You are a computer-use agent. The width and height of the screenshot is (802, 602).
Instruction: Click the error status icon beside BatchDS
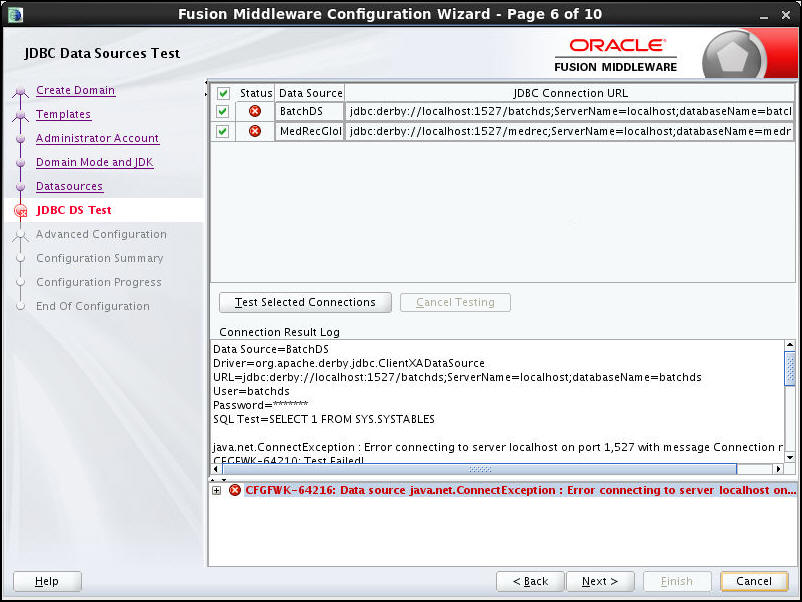tap(254, 111)
